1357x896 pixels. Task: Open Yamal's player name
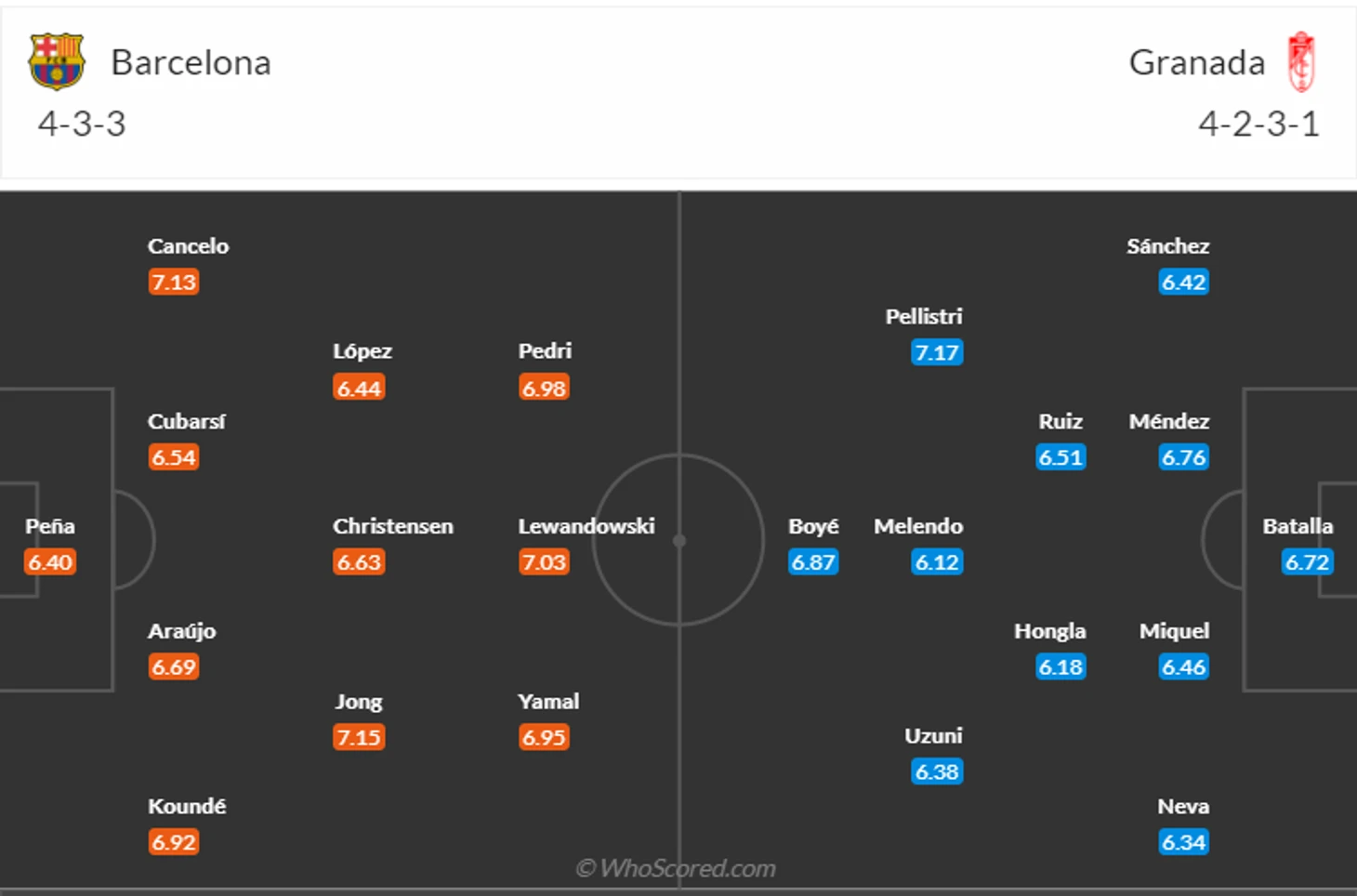[548, 702]
